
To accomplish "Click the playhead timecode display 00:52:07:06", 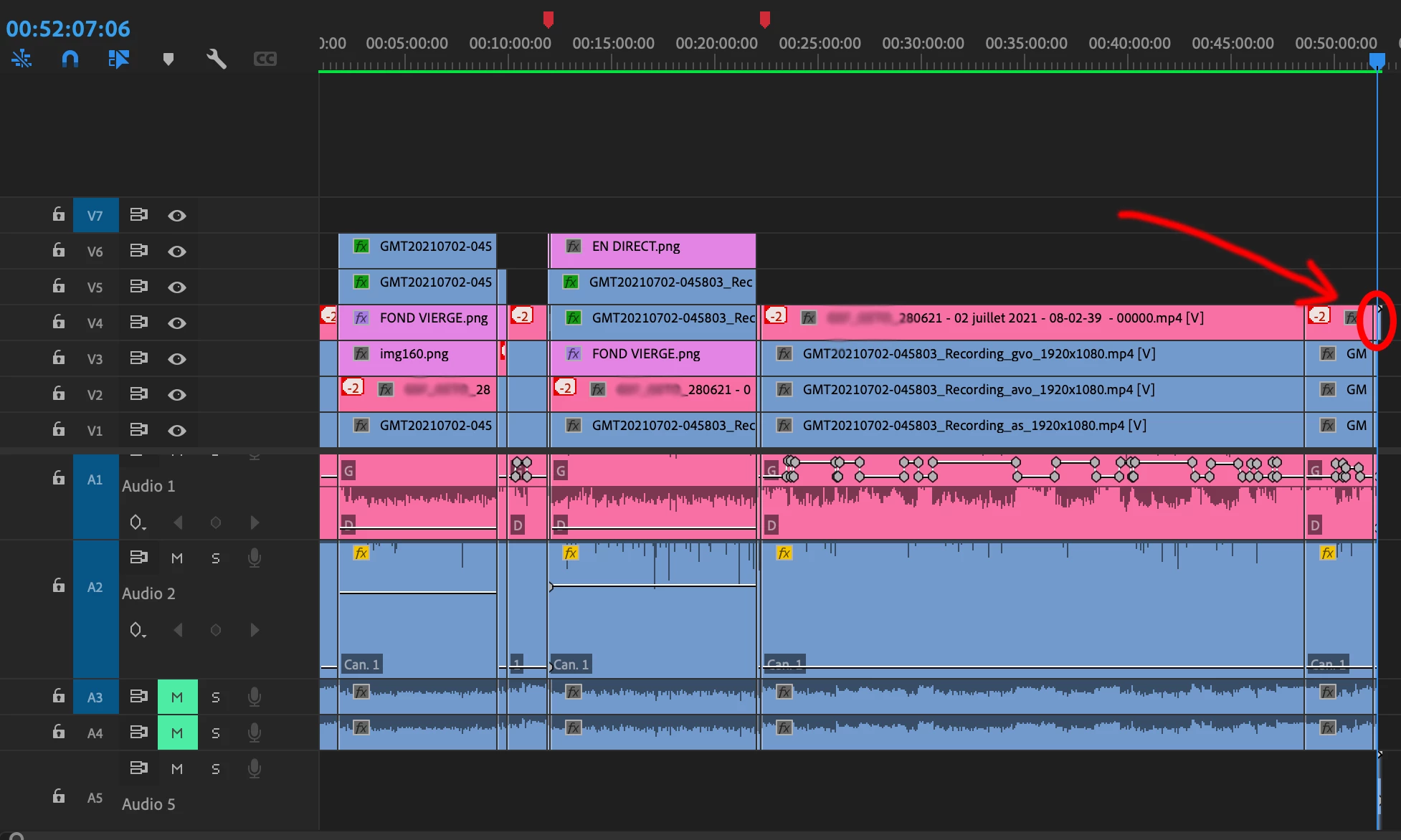I will click(x=68, y=29).
